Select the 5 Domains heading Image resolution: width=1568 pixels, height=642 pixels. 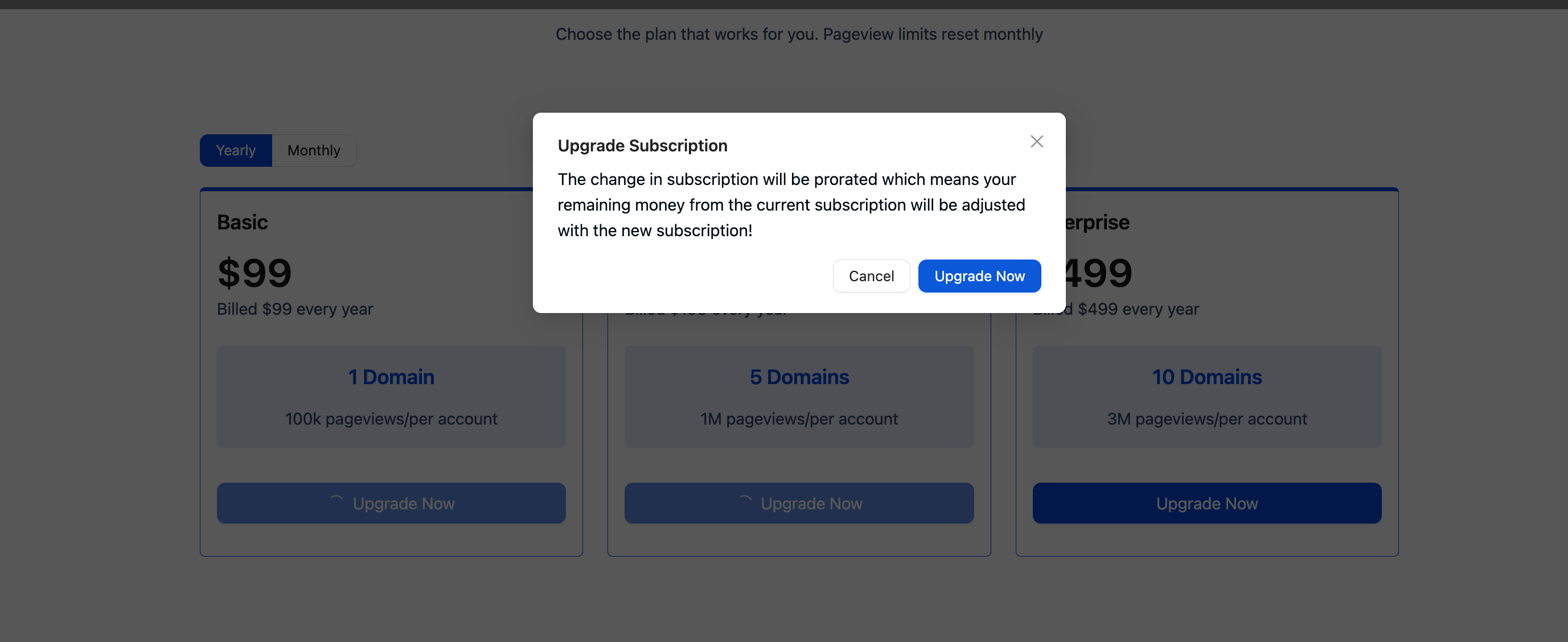point(799,377)
